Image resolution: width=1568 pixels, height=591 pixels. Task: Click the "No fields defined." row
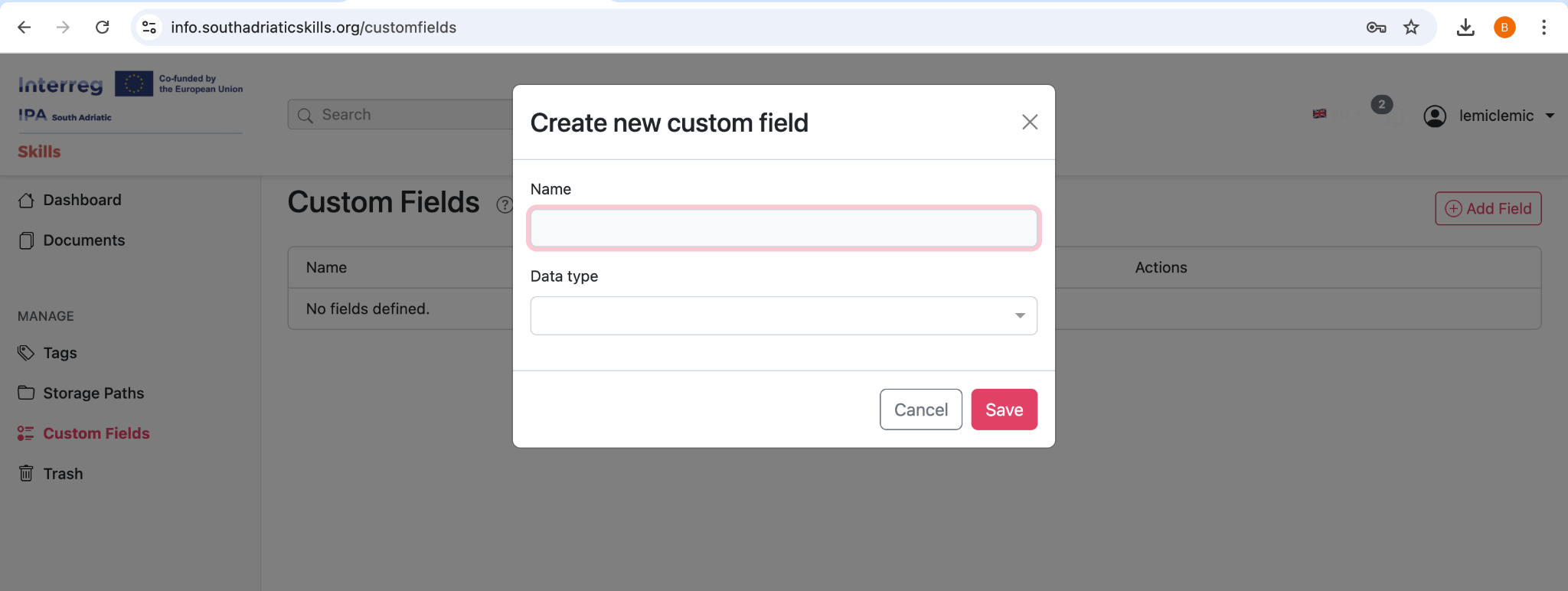click(x=914, y=309)
